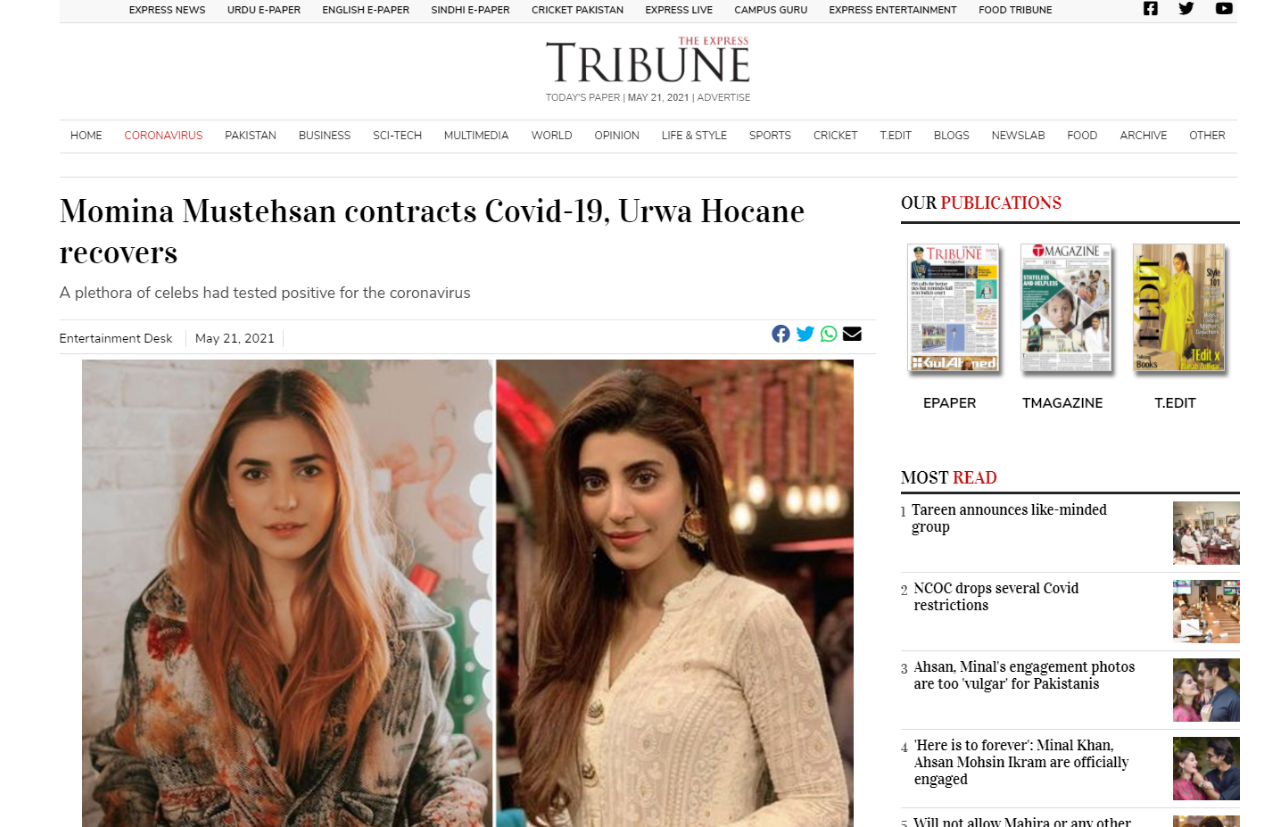
Task: Read 'Tareen announces like-minded group' story
Action: tap(1009, 518)
